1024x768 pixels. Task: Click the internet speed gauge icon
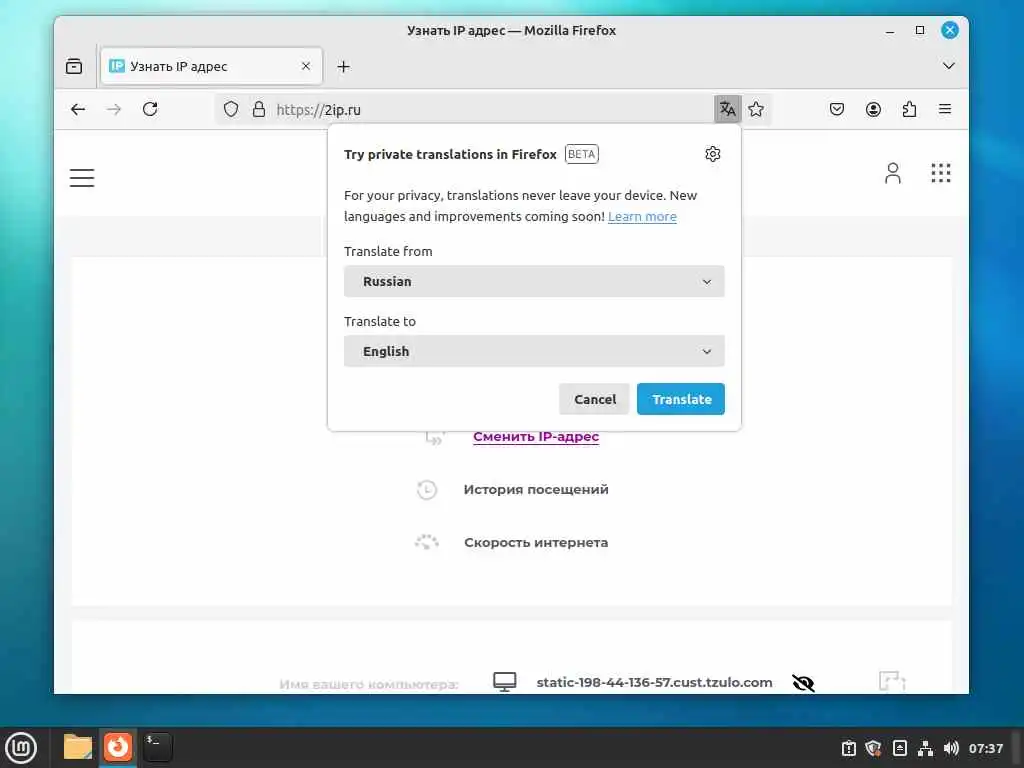click(426, 542)
